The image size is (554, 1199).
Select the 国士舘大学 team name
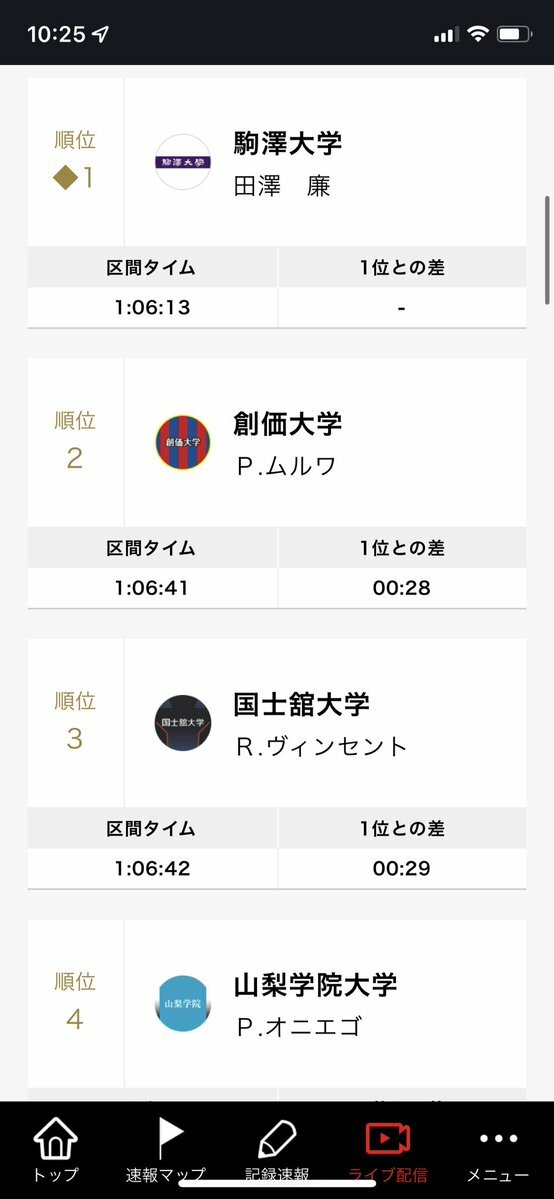pyautogui.click(x=301, y=703)
